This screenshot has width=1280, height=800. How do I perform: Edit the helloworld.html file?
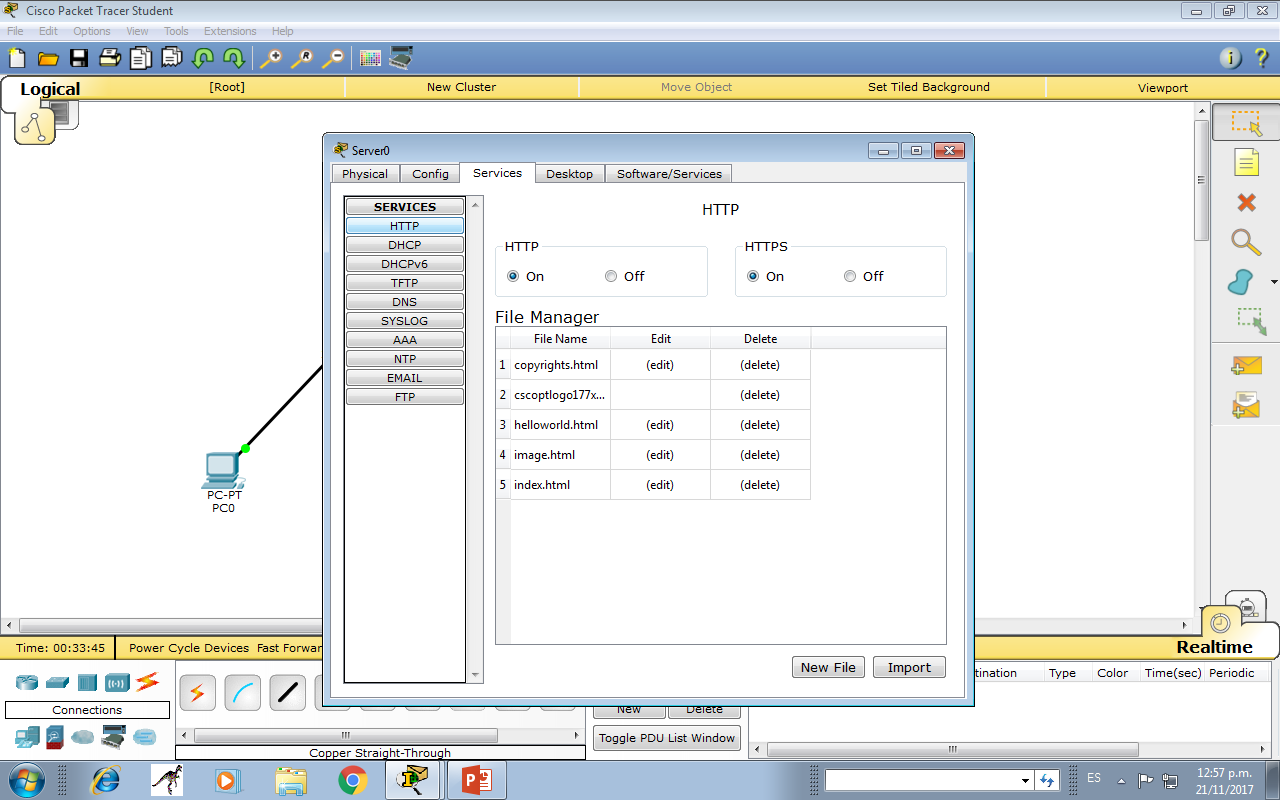[660, 424]
